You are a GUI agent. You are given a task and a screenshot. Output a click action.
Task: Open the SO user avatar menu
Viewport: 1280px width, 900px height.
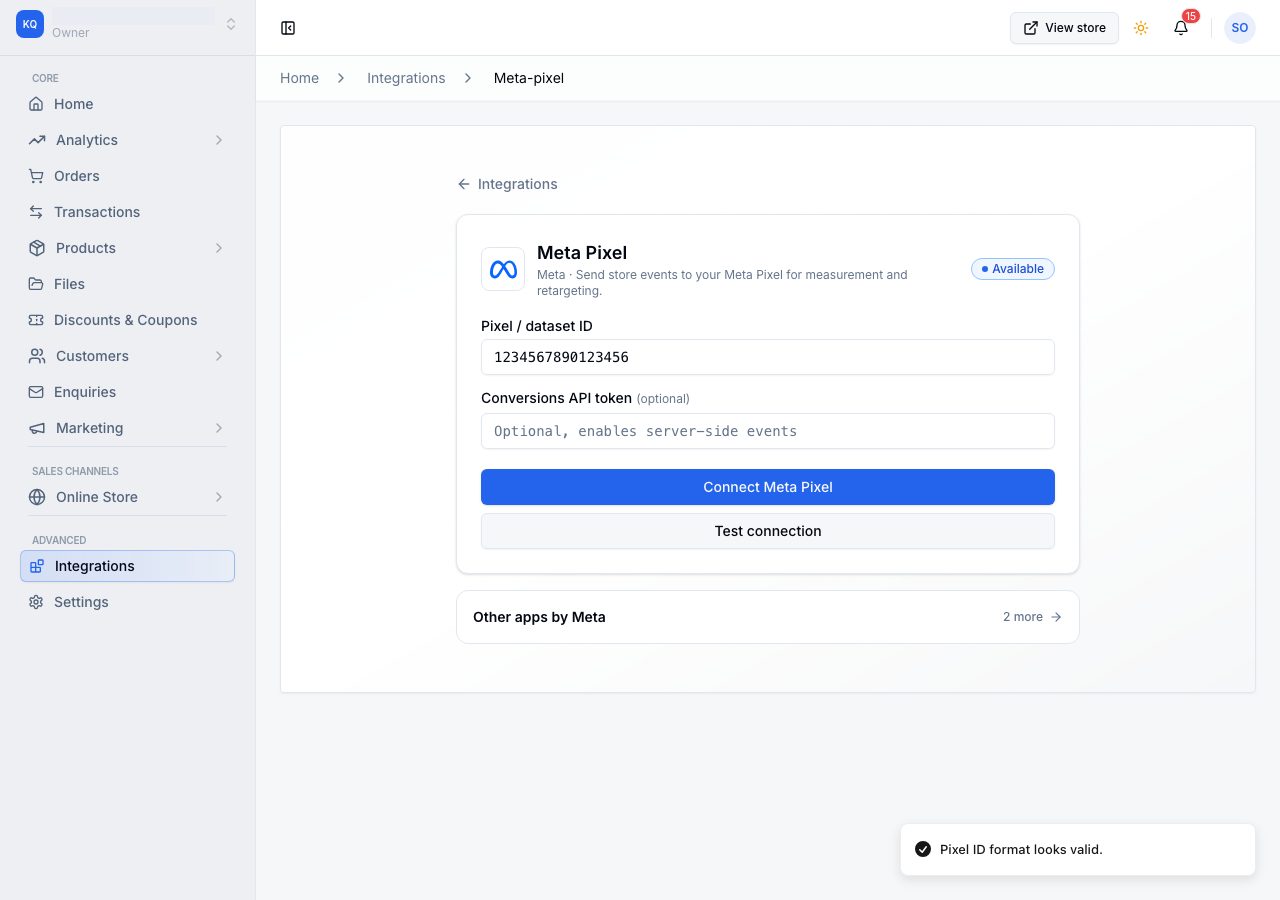coord(1240,28)
